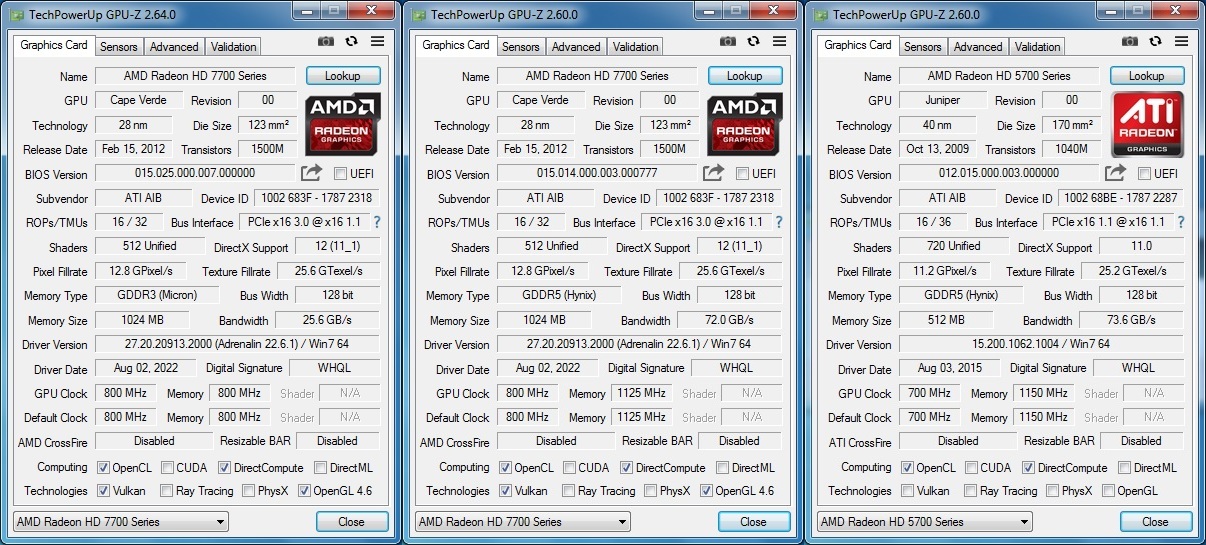
Task: Open AMD Radeon HD 5700 Series selector dropdown
Action: click(x=924, y=522)
